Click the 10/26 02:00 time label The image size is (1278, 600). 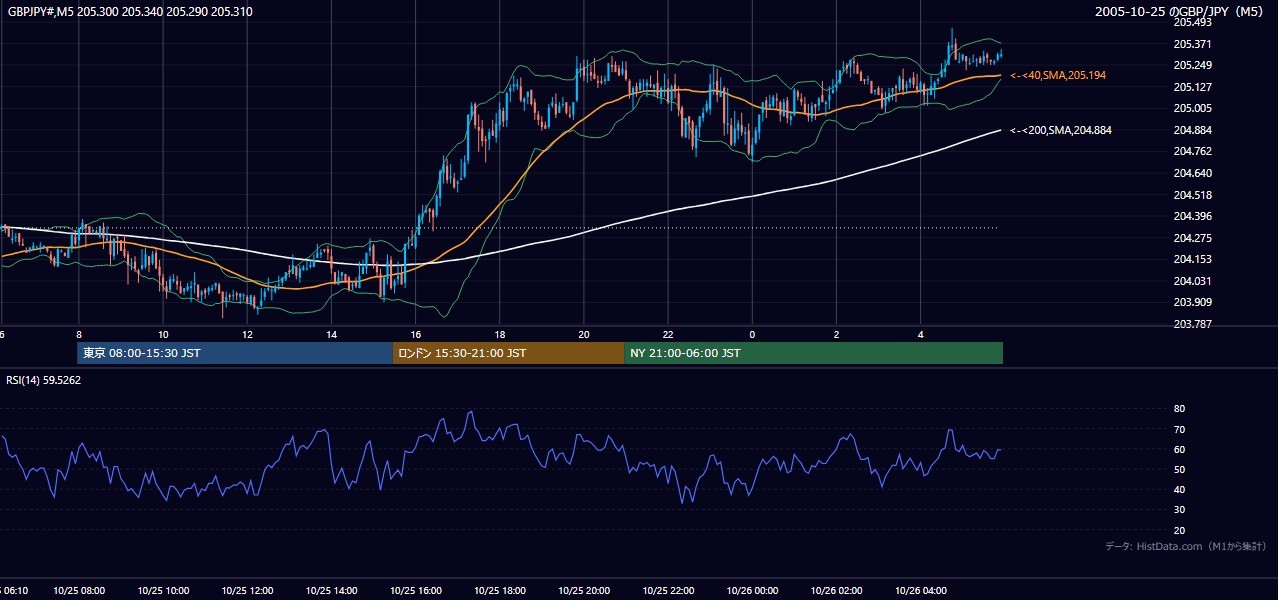pos(836,591)
